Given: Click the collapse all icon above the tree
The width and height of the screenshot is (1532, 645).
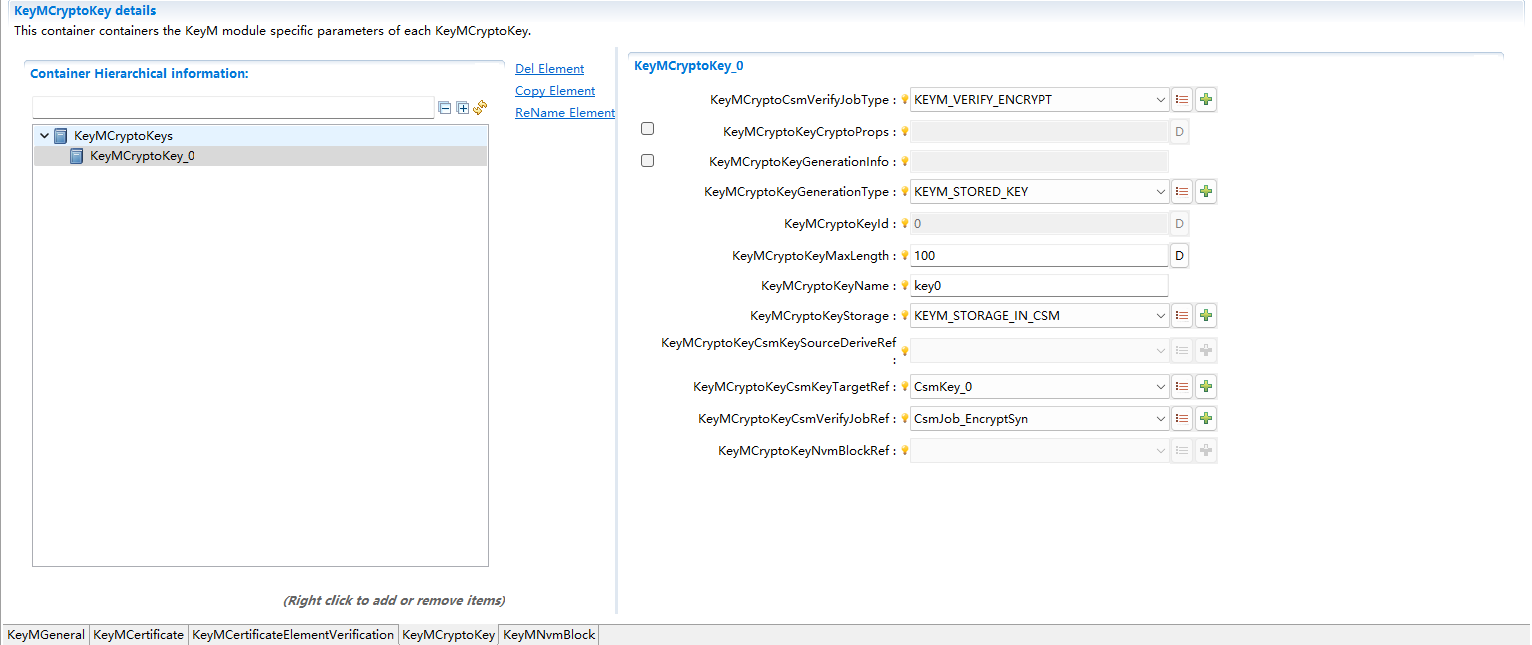Looking at the screenshot, I should pos(445,108).
